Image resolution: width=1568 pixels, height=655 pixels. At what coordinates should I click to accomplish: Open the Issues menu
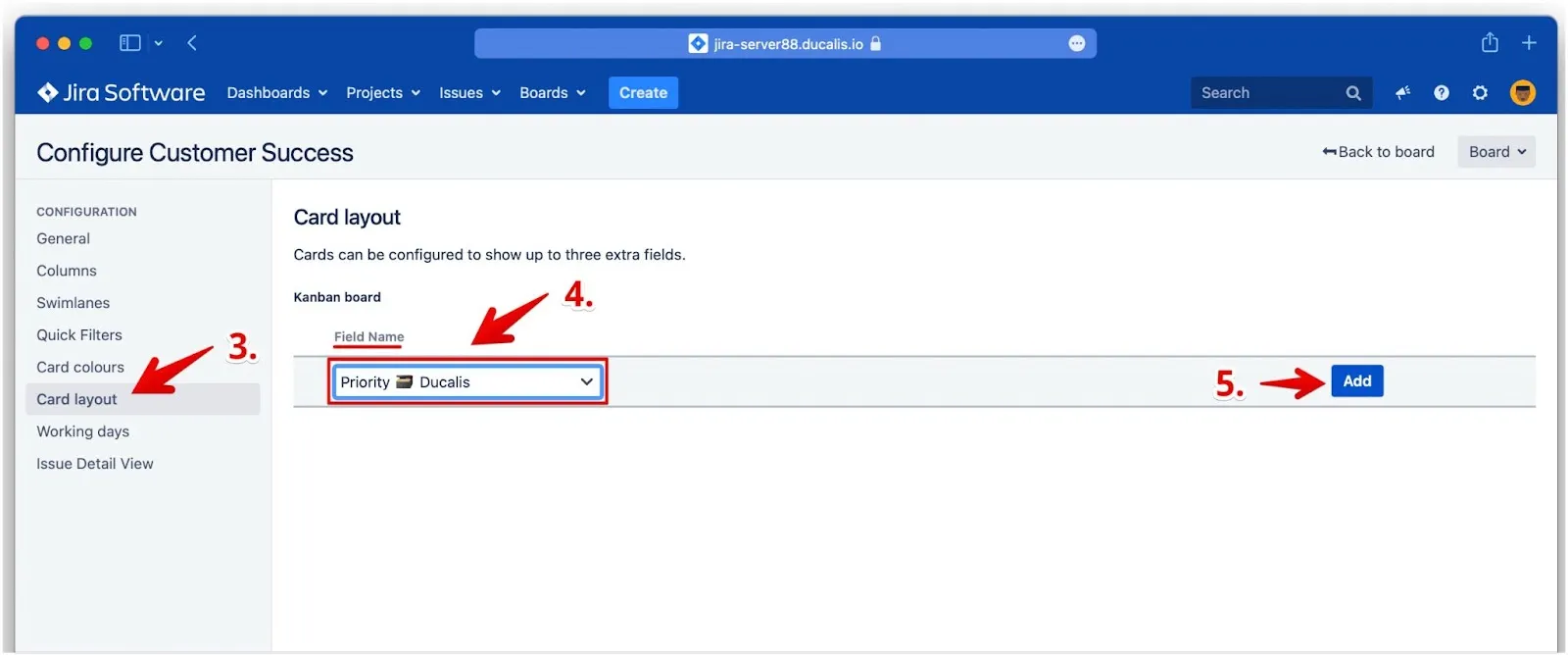point(469,92)
